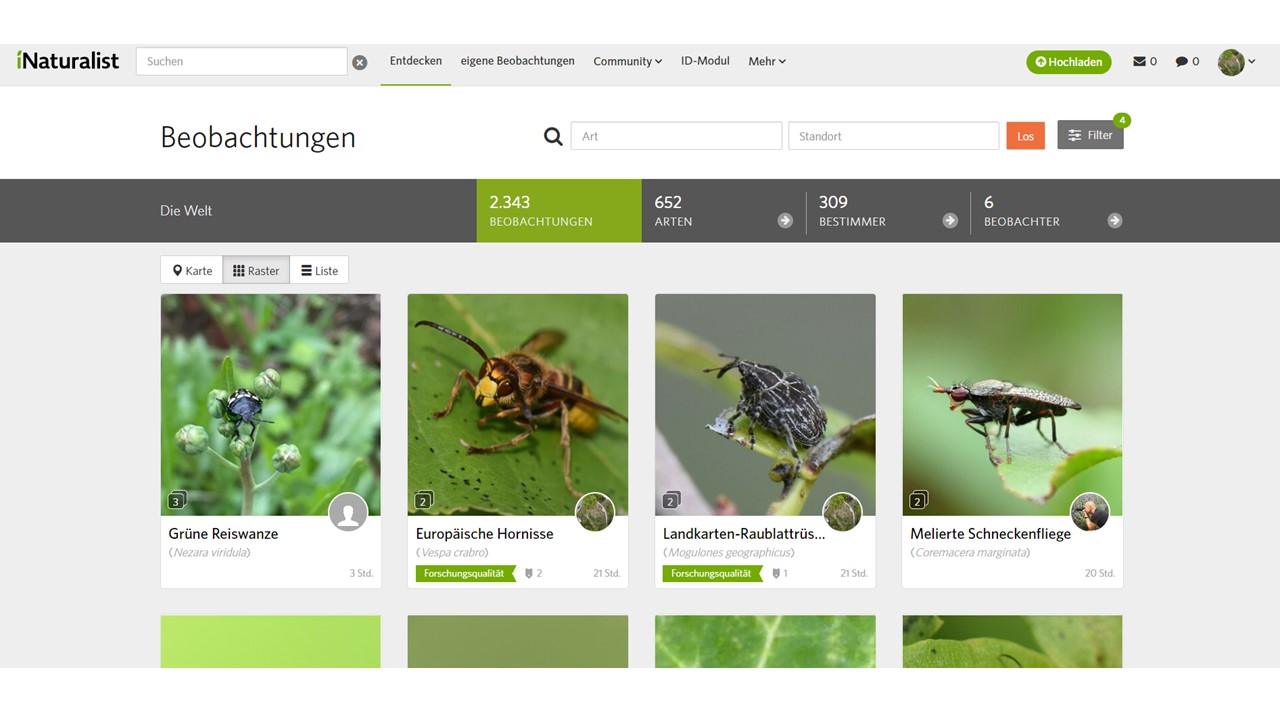Switch to Raster grid view
This screenshot has width=1280, height=720.
pyautogui.click(x=256, y=270)
